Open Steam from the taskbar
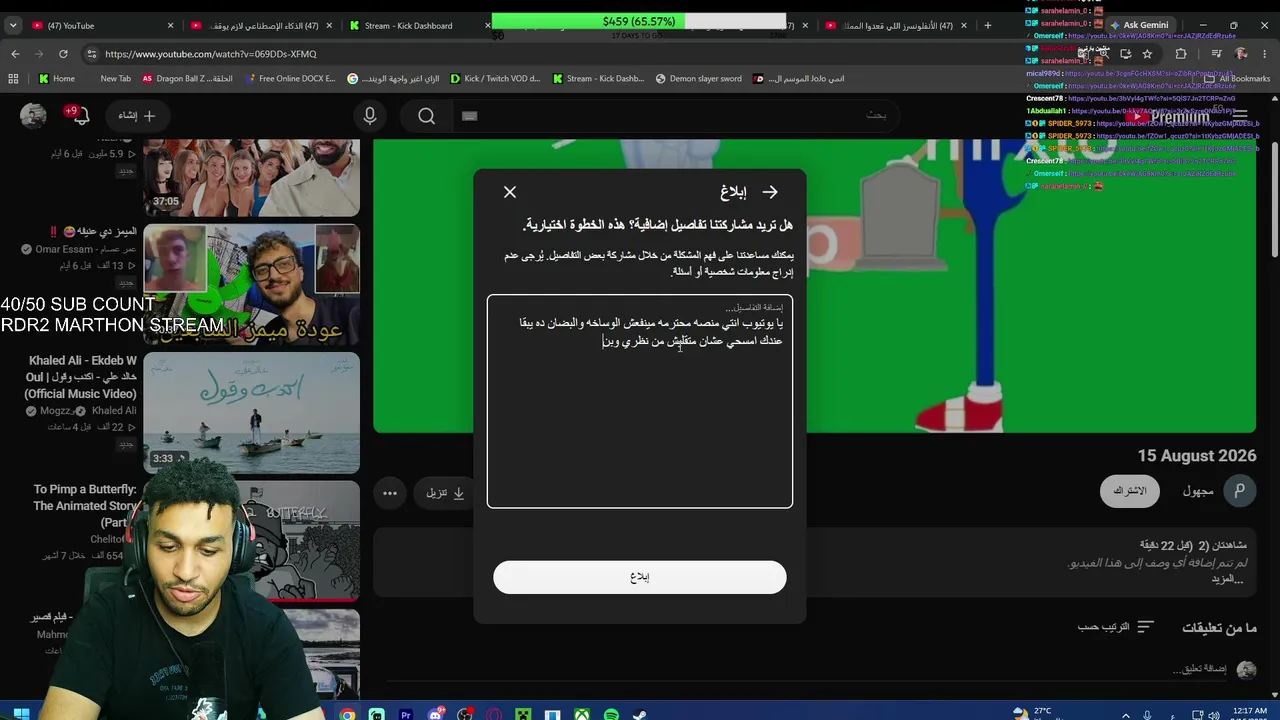This screenshot has height=720, width=1280. [x=640, y=714]
